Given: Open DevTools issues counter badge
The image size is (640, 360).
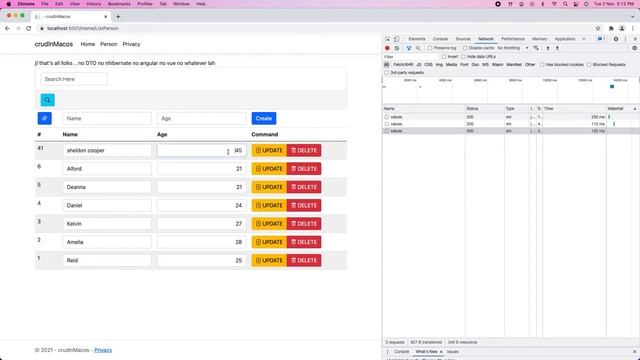Looking at the screenshot, I should tap(601, 39).
